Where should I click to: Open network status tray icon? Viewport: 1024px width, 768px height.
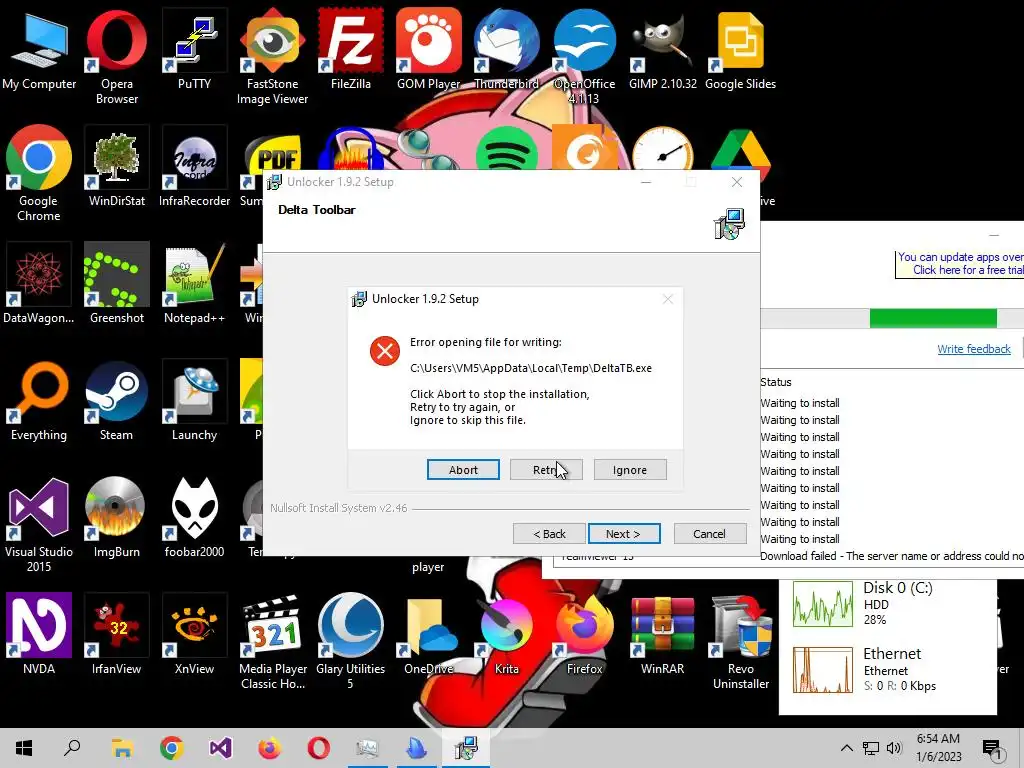pyautogui.click(x=871, y=748)
